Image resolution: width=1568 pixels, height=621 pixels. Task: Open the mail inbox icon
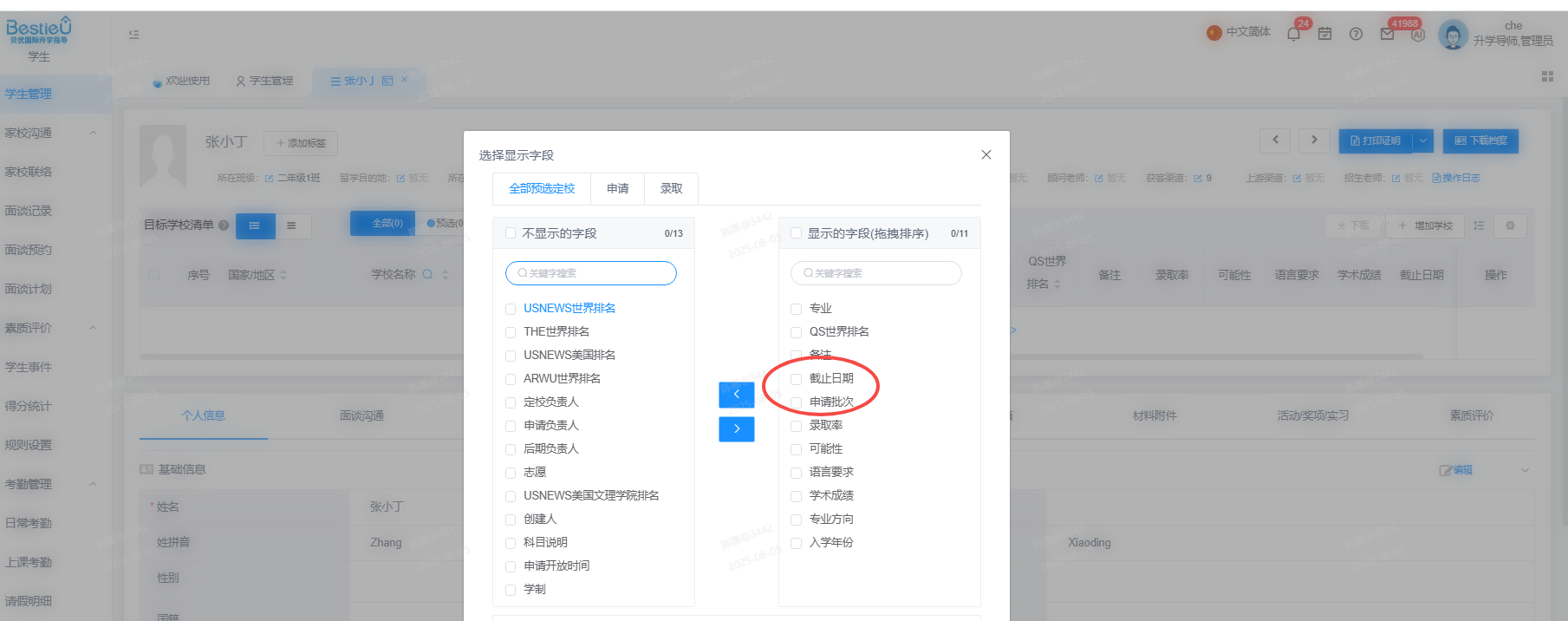(x=1387, y=35)
